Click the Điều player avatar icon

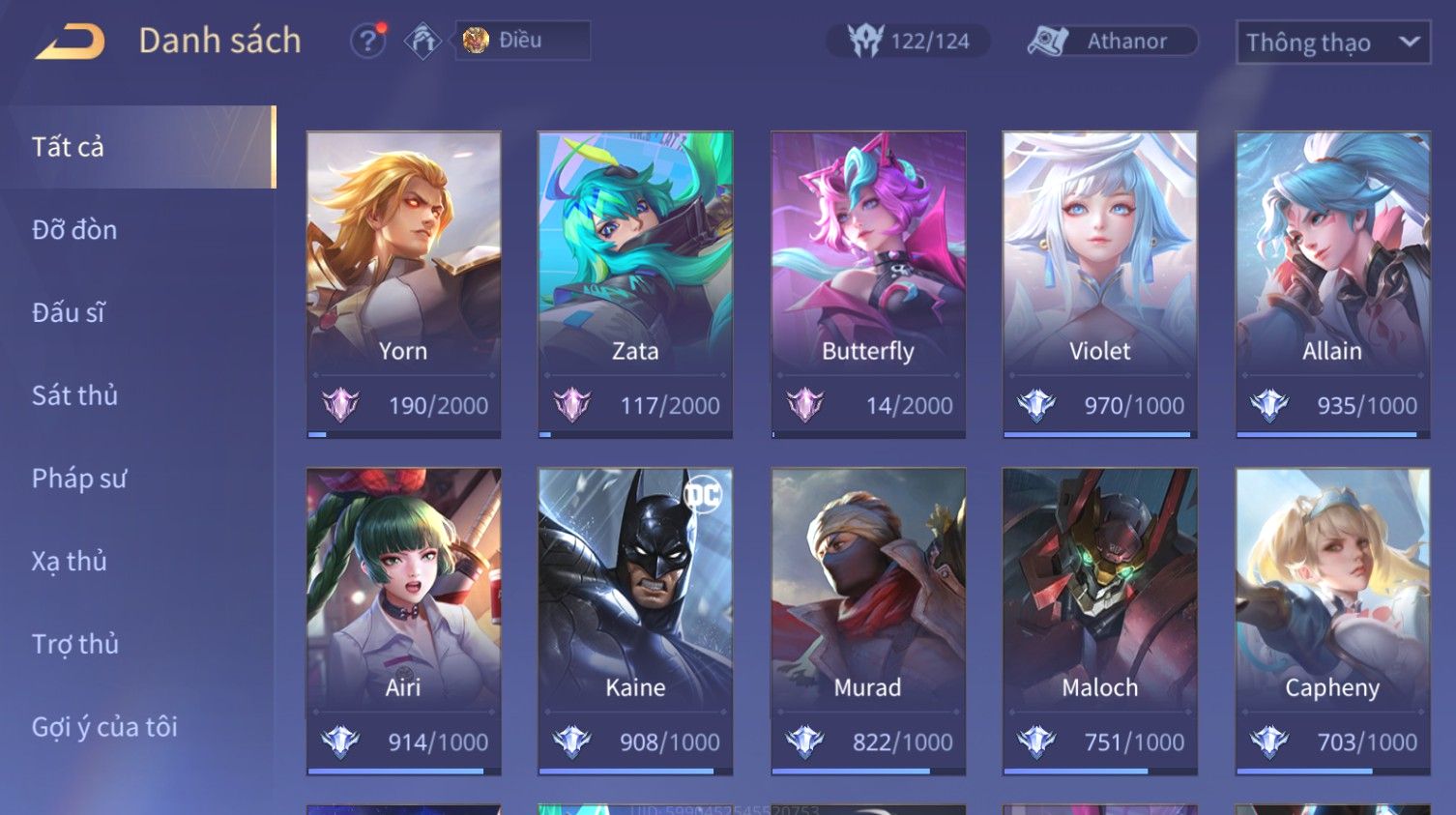click(x=475, y=41)
